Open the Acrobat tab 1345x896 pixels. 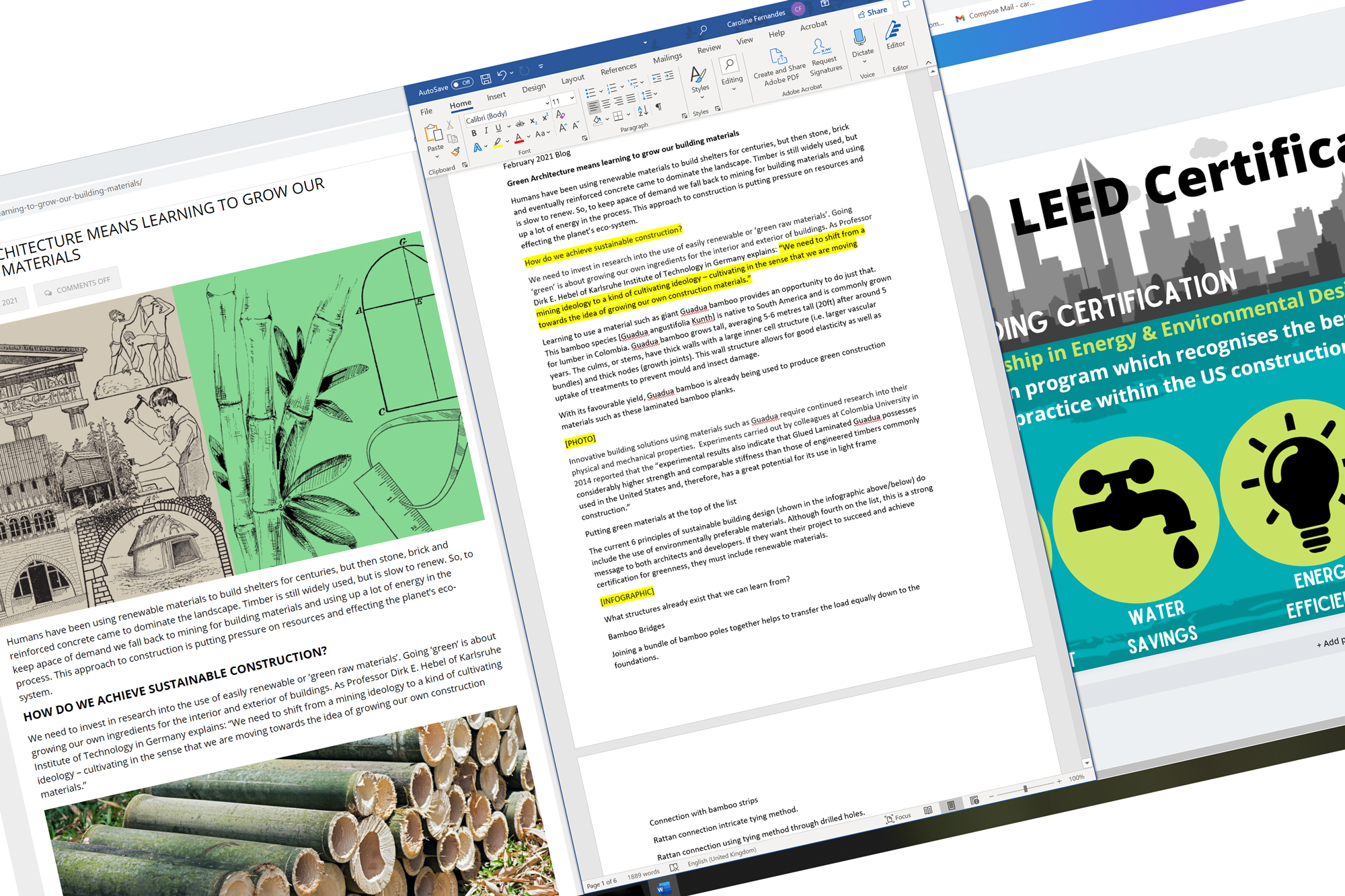point(813,26)
